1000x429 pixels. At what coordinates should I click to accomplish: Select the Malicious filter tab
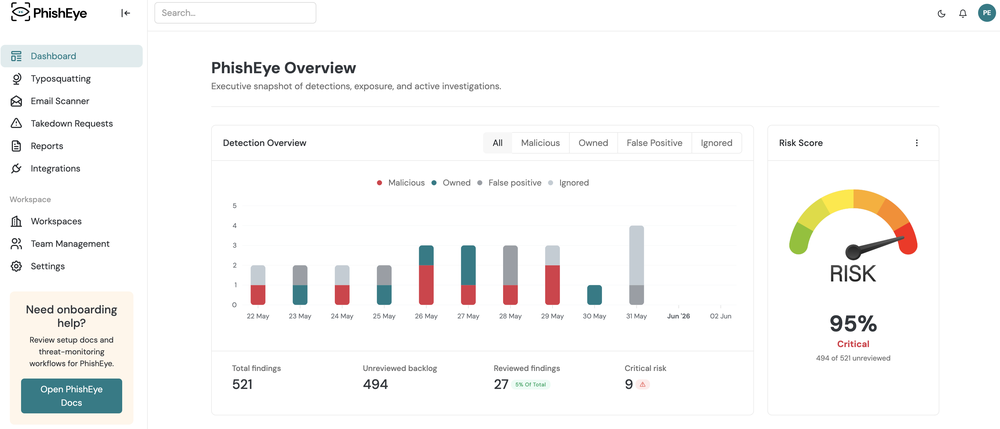[x=540, y=143]
